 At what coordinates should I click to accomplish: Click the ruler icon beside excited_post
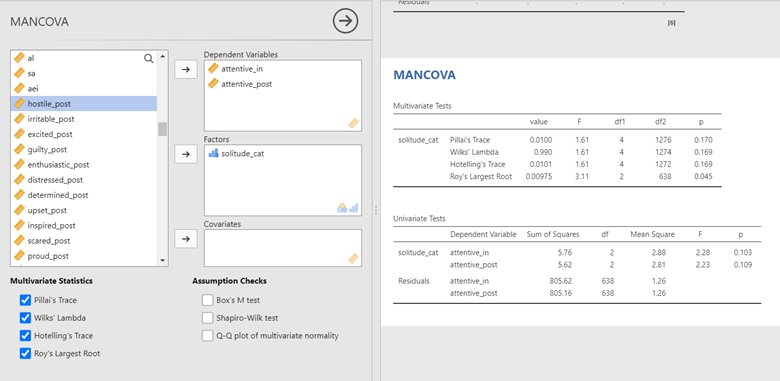[19, 134]
